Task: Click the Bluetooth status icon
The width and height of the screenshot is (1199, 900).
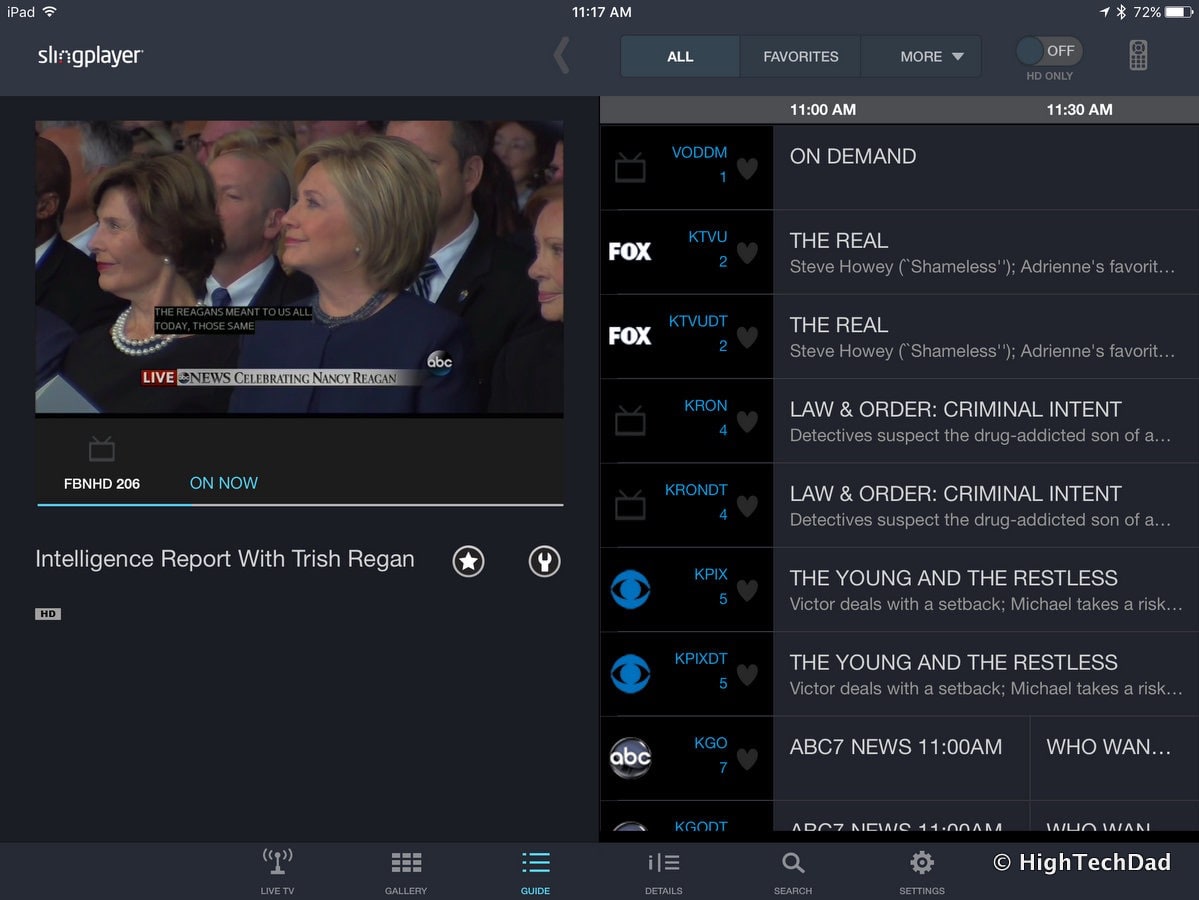Action: pos(1121,12)
